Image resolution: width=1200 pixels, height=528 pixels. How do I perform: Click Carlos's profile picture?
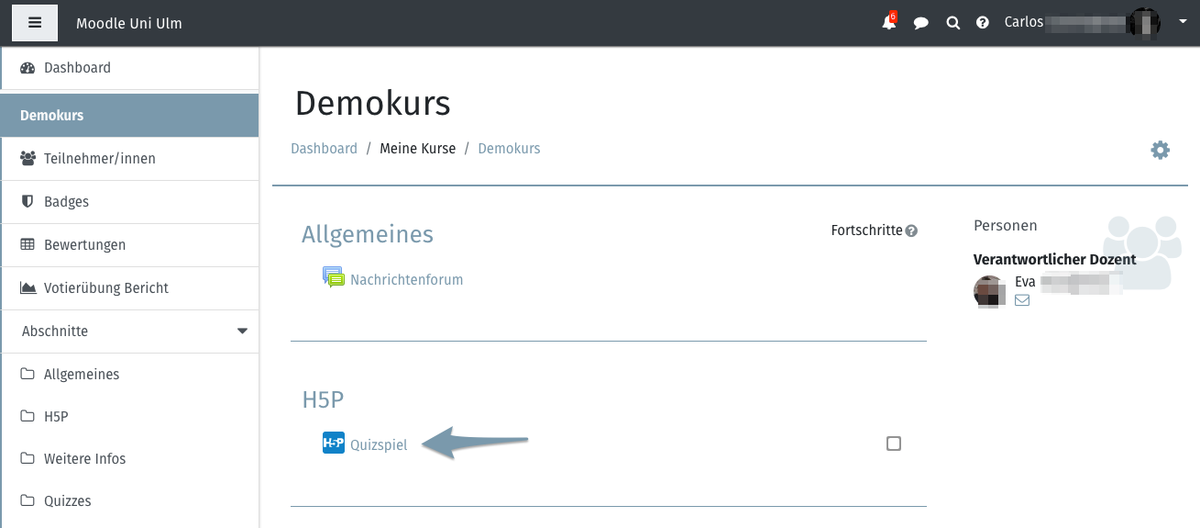1142,22
